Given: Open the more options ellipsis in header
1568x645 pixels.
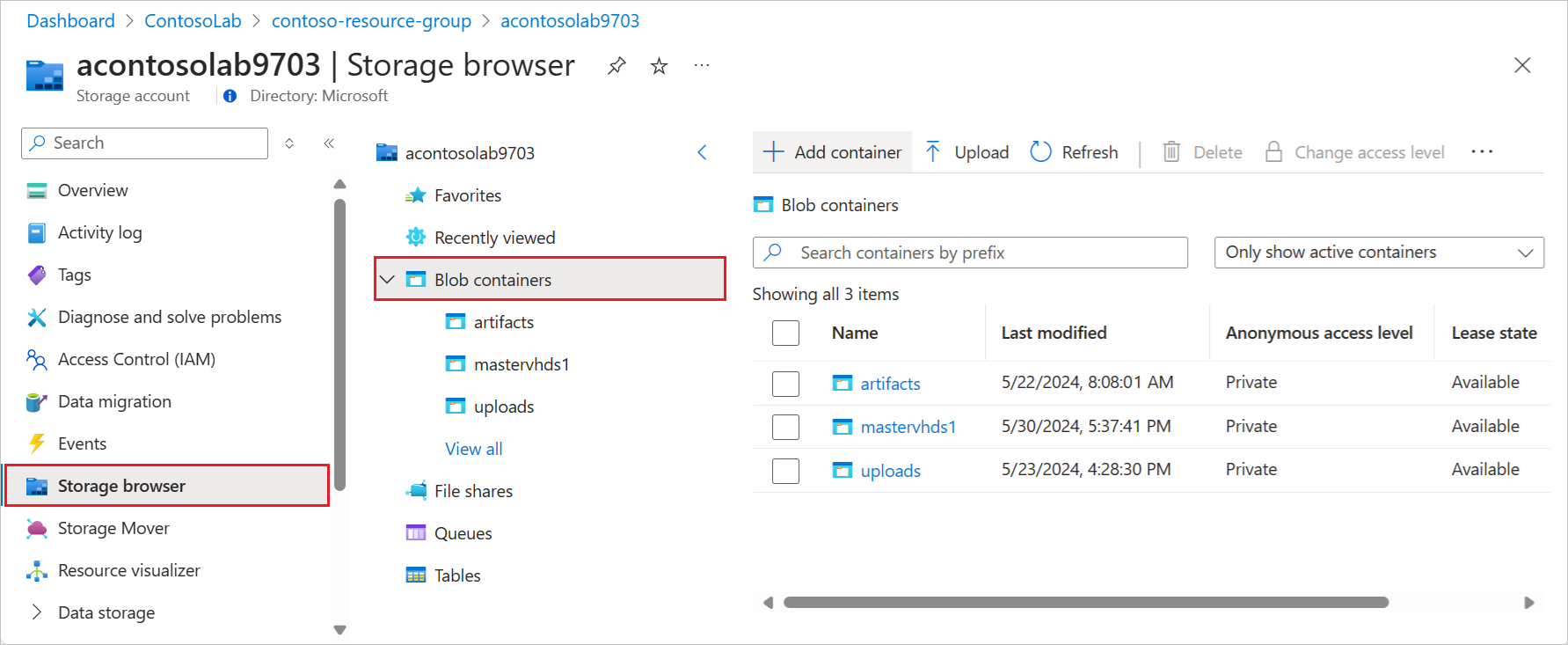Looking at the screenshot, I should (x=701, y=65).
